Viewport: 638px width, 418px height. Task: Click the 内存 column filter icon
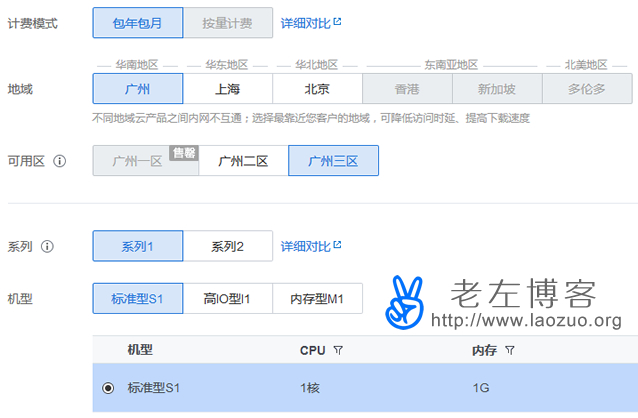click(510, 351)
